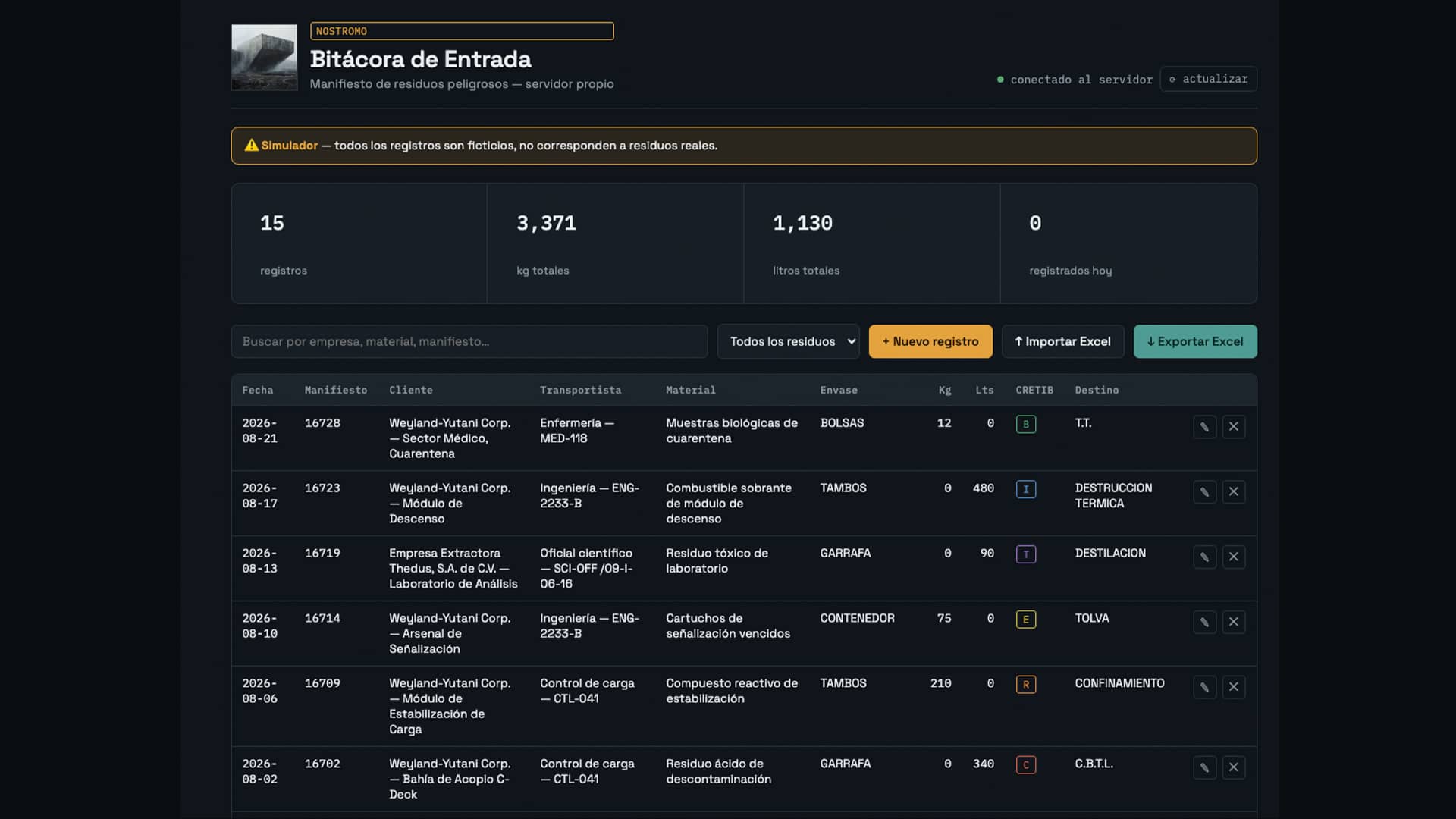Image resolution: width=1456 pixels, height=819 pixels.
Task: Click material Muestras biológicas de cuarentena
Action: tap(732, 431)
